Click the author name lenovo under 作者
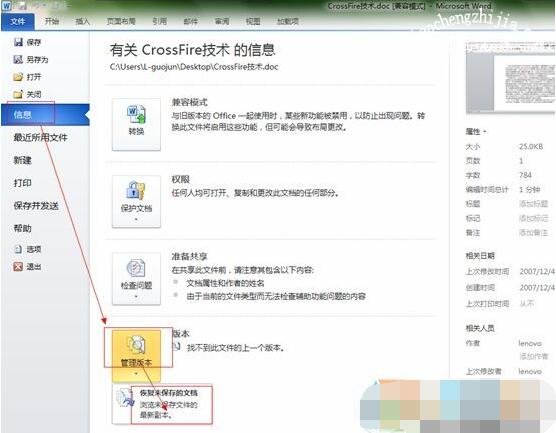The width and height of the screenshot is (556, 433). point(530,343)
